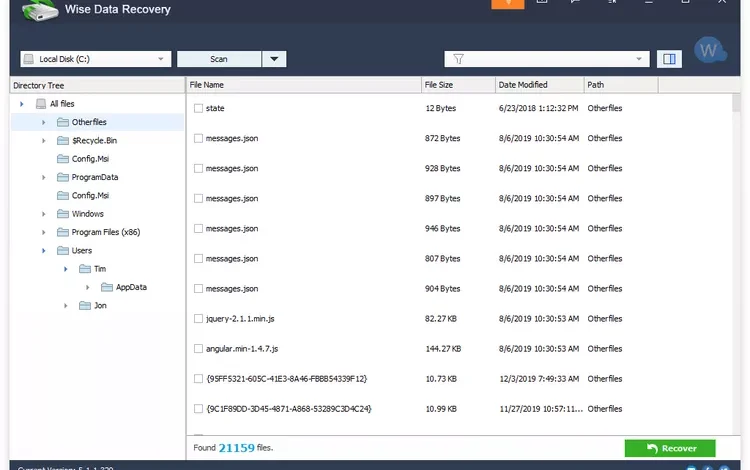Click the drive icon next to All files
This screenshot has width=750, height=470.
[41, 104]
